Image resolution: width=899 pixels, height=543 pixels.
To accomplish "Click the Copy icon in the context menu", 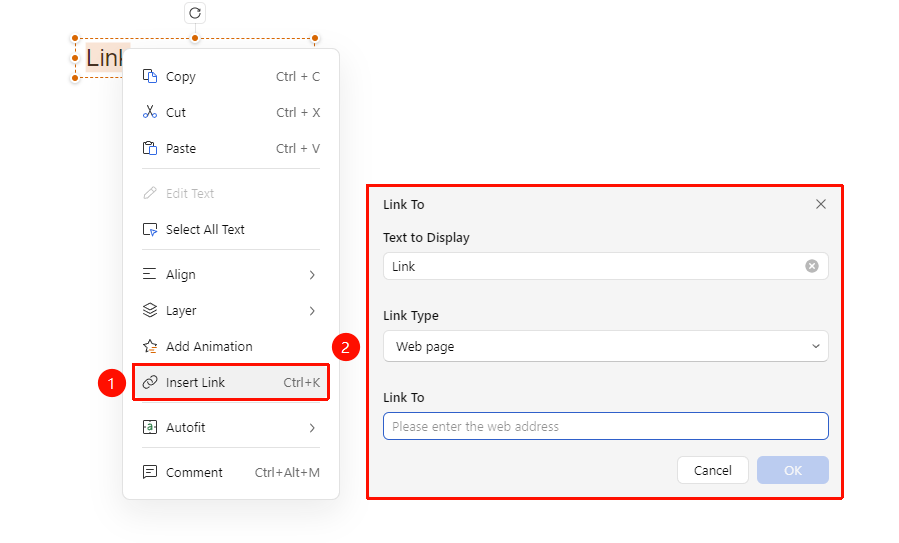I will pos(150,76).
